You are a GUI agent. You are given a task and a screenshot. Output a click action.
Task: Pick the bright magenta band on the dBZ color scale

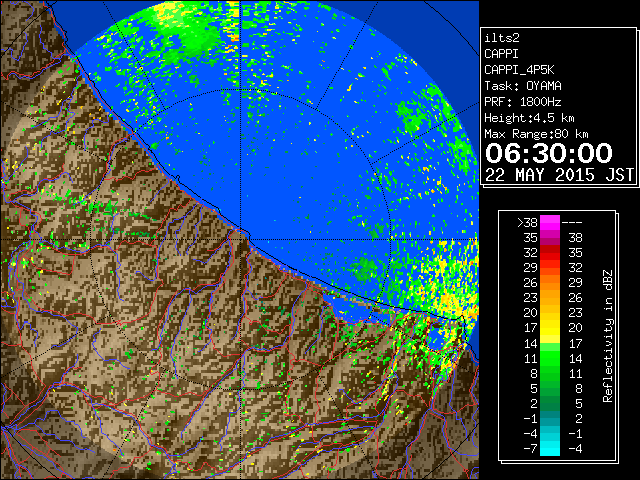(x=550, y=222)
